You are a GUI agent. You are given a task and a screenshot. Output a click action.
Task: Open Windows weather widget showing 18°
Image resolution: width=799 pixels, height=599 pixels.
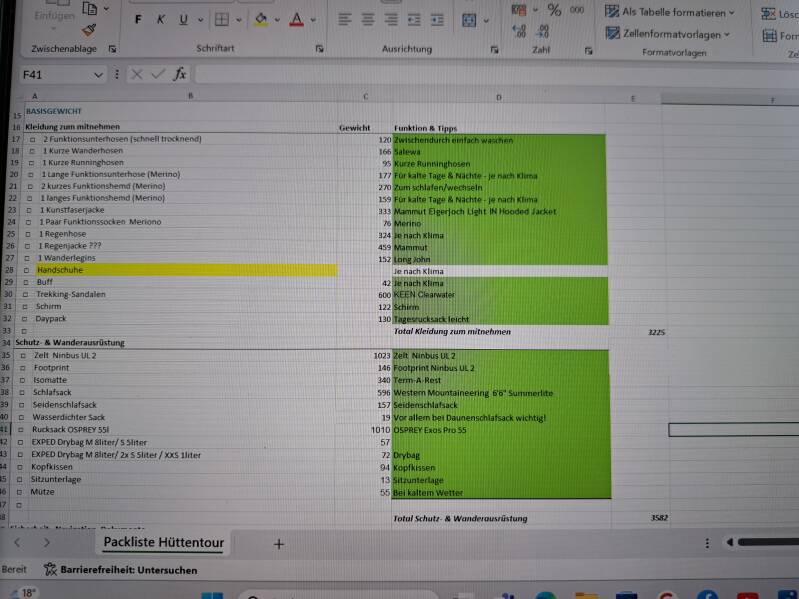coord(23,592)
